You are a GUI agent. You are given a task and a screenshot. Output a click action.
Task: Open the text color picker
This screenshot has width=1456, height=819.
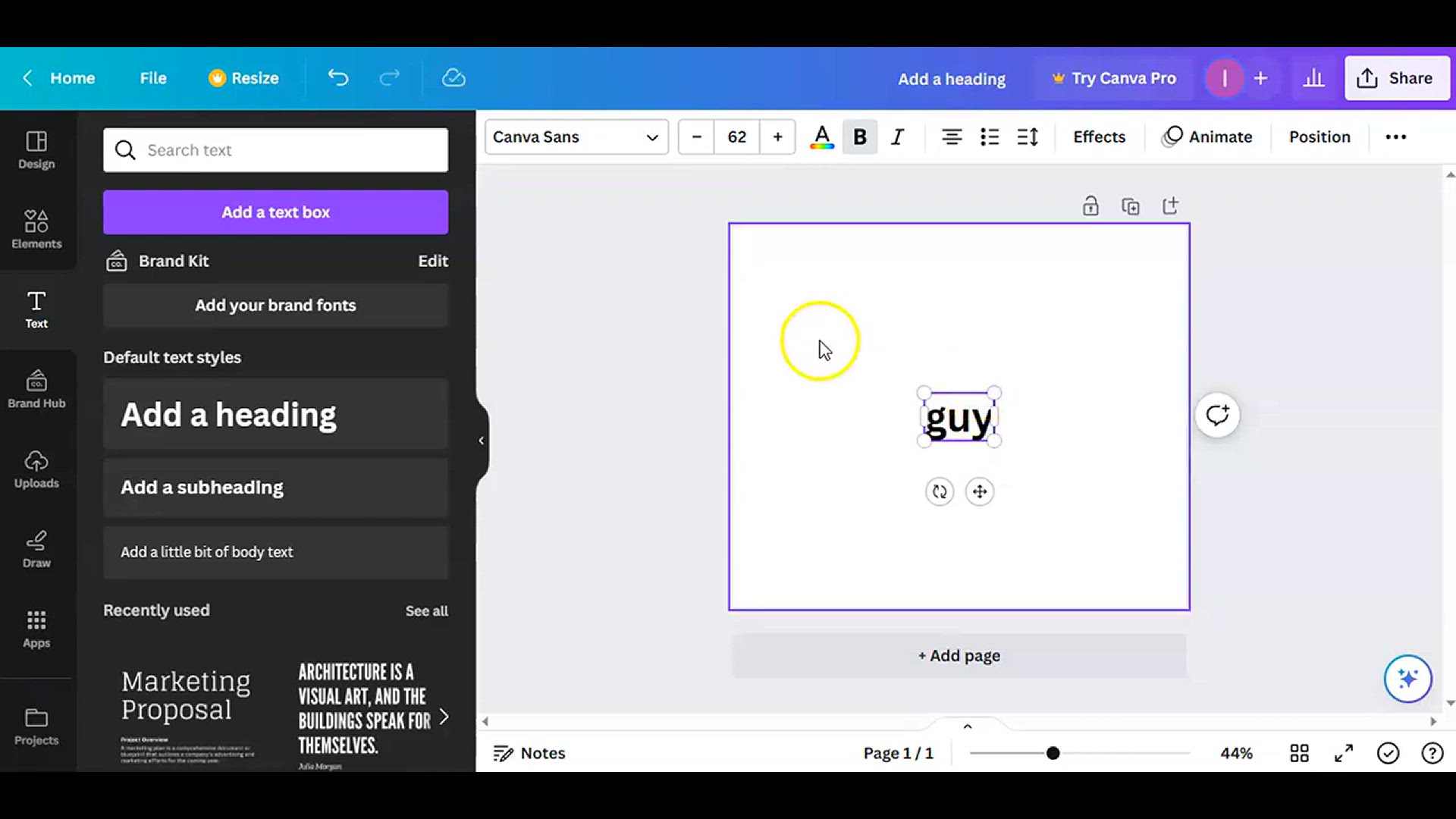[822, 137]
